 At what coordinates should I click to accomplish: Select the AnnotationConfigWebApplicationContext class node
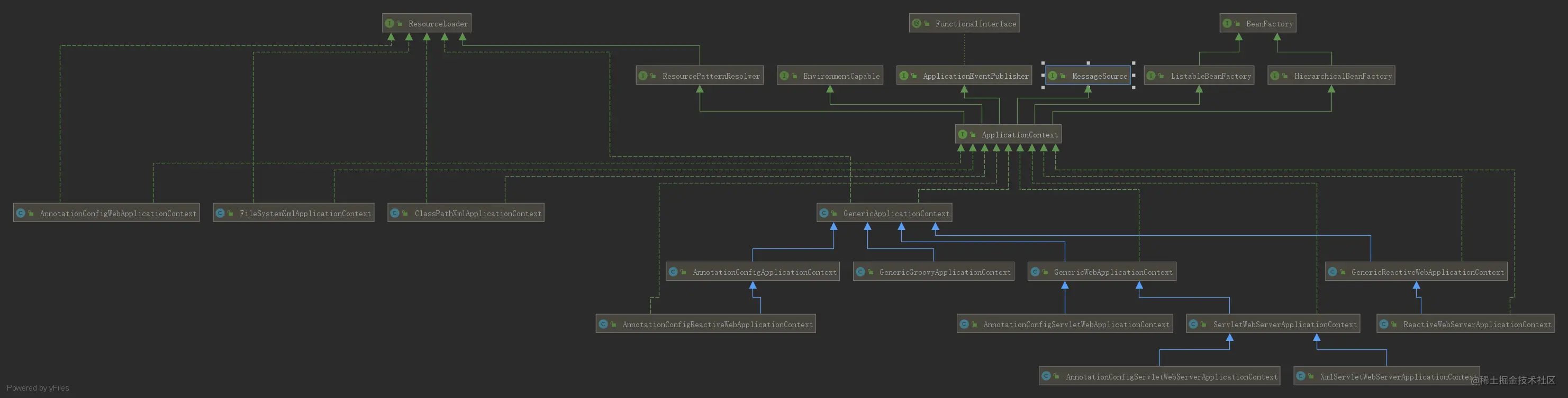pos(106,212)
